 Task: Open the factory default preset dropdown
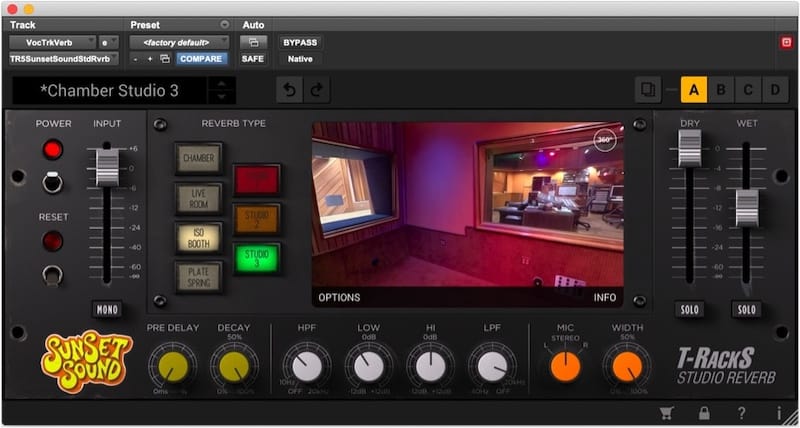tap(179, 42)
